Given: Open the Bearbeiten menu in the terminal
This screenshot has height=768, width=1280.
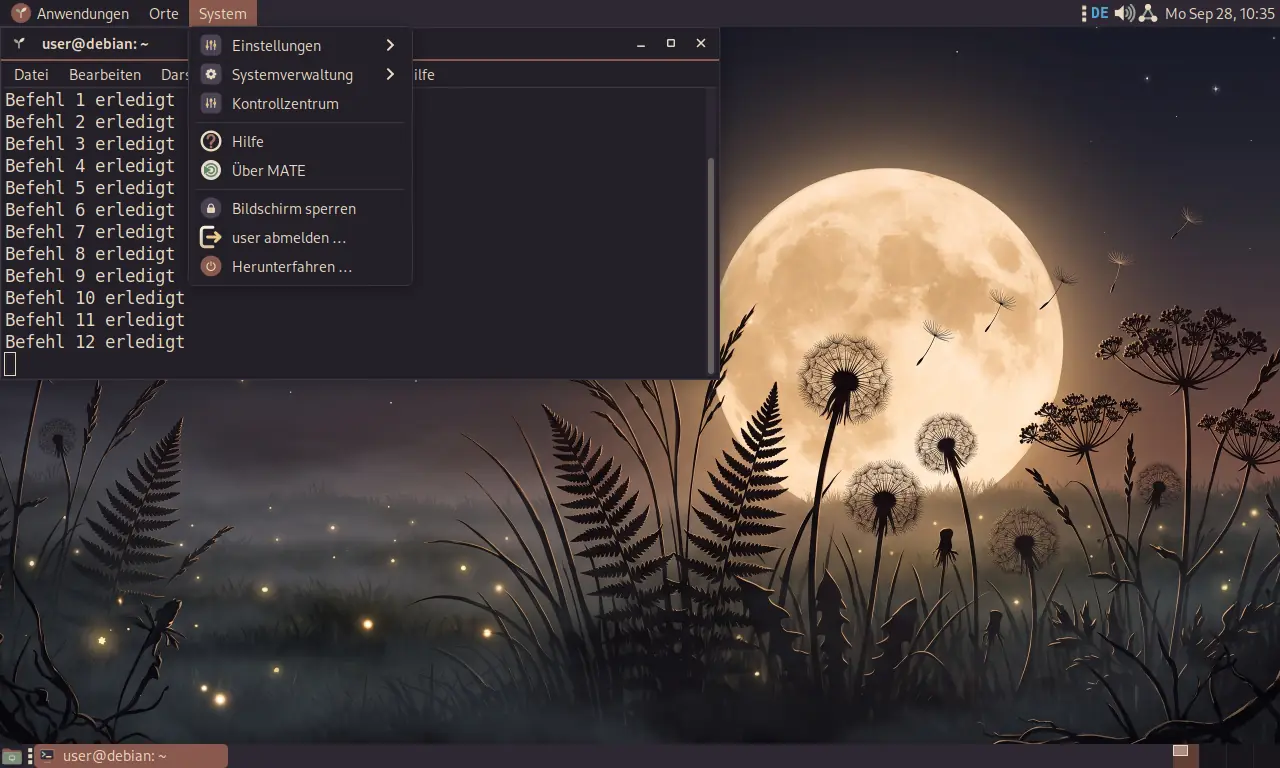Looking at the screenshot, I should (105, 75).
